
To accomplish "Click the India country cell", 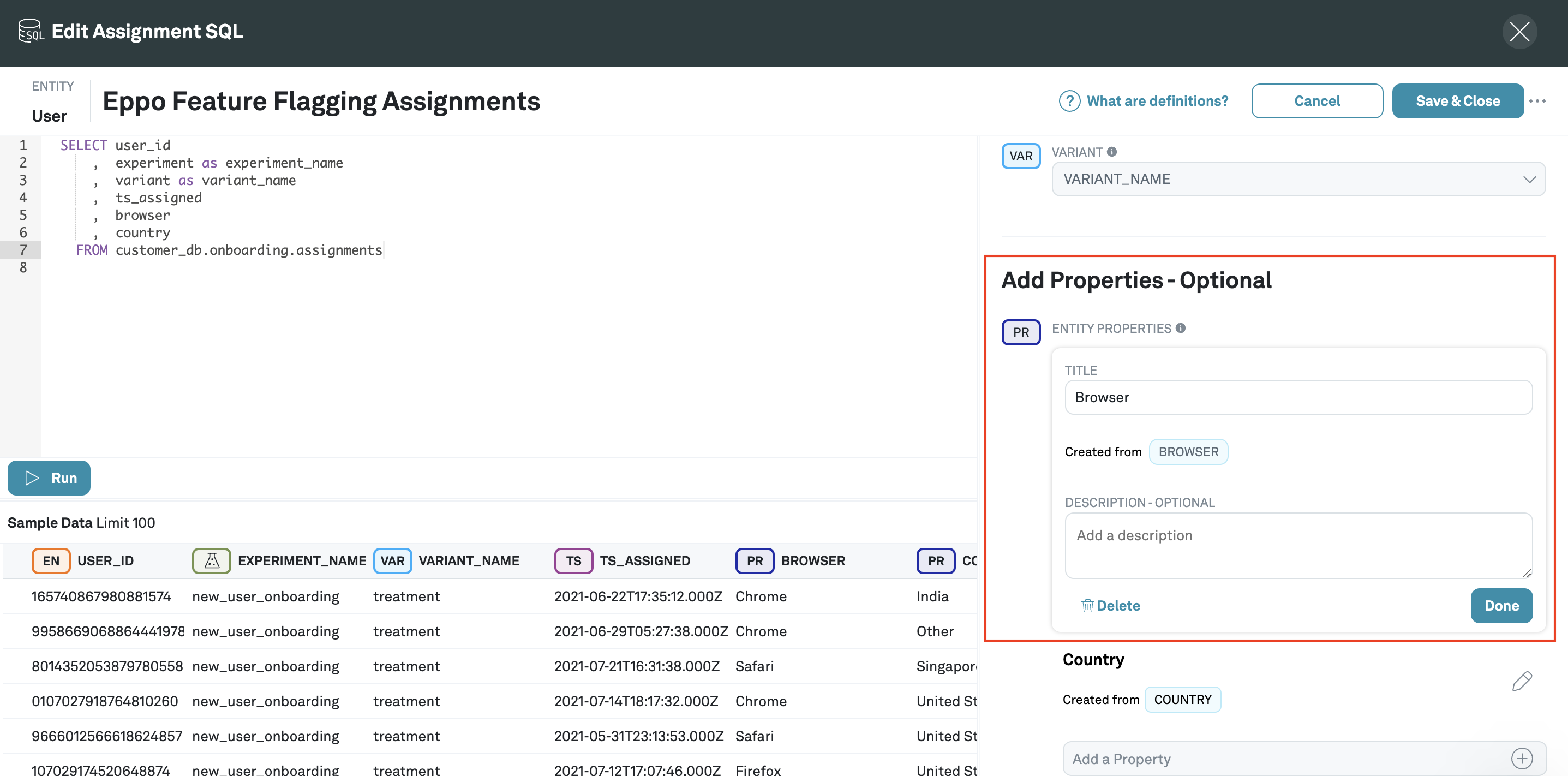I will click(932, 596).
